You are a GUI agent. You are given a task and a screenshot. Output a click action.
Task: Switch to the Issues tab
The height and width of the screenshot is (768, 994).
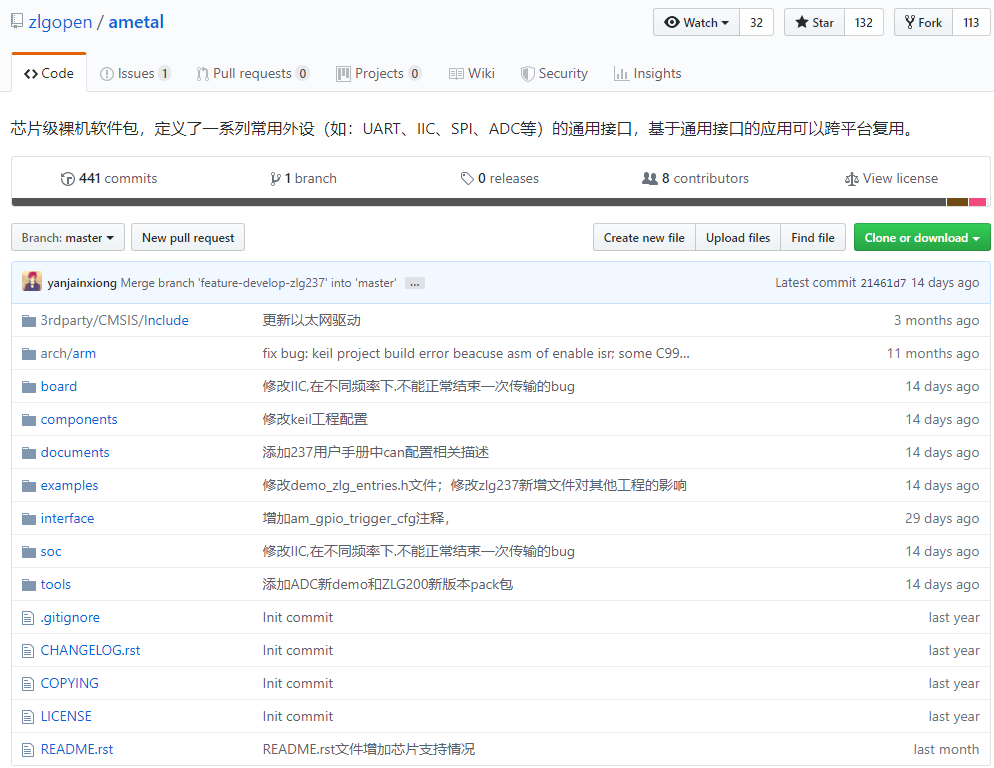(135, 74)
